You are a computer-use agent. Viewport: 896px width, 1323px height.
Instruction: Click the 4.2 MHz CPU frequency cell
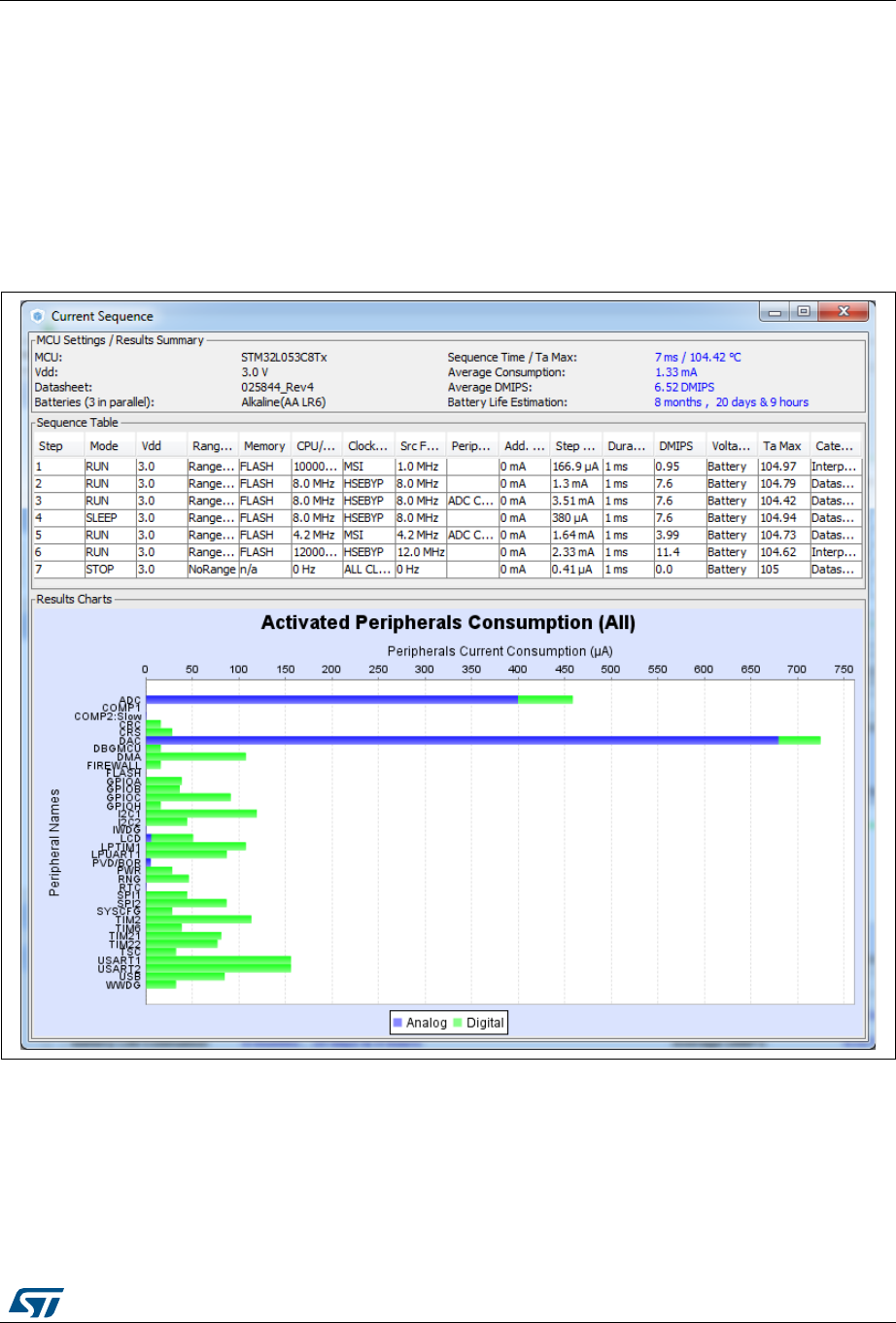(x=316, y=535)
